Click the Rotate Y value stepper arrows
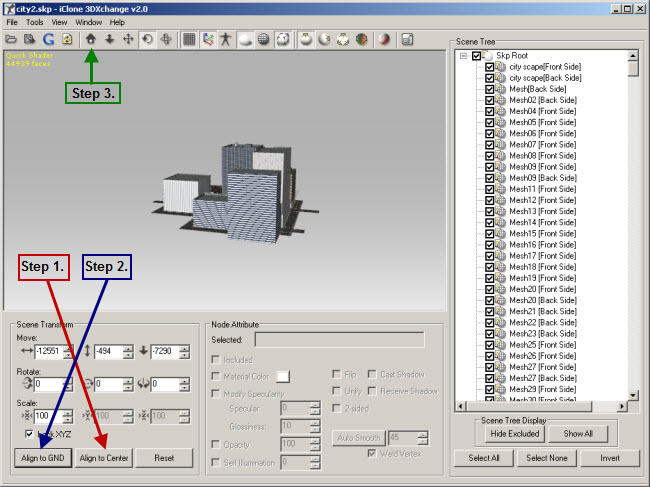Image resolution: width=650 pixels, height=487 pixels. click(x=128, y=385)
